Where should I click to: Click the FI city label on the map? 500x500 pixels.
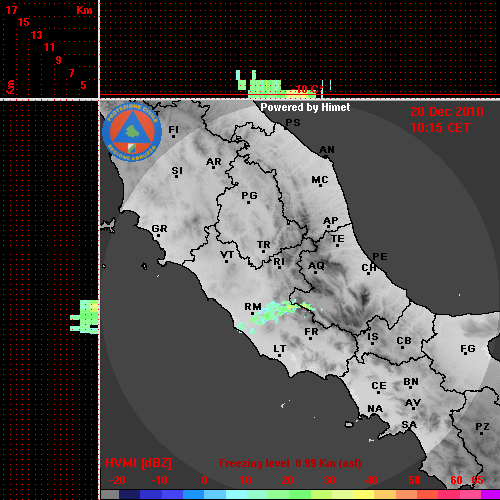(x=173, y=129)
